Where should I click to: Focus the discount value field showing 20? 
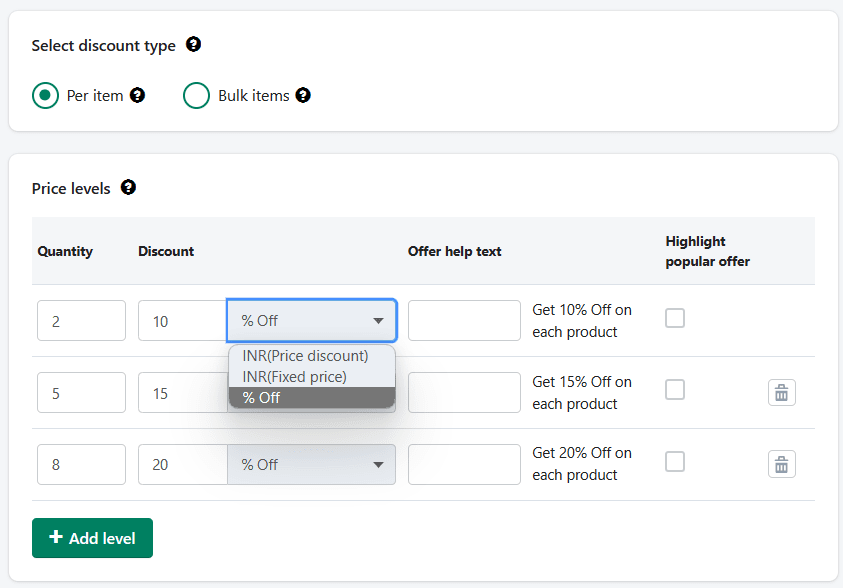point(183,465)
